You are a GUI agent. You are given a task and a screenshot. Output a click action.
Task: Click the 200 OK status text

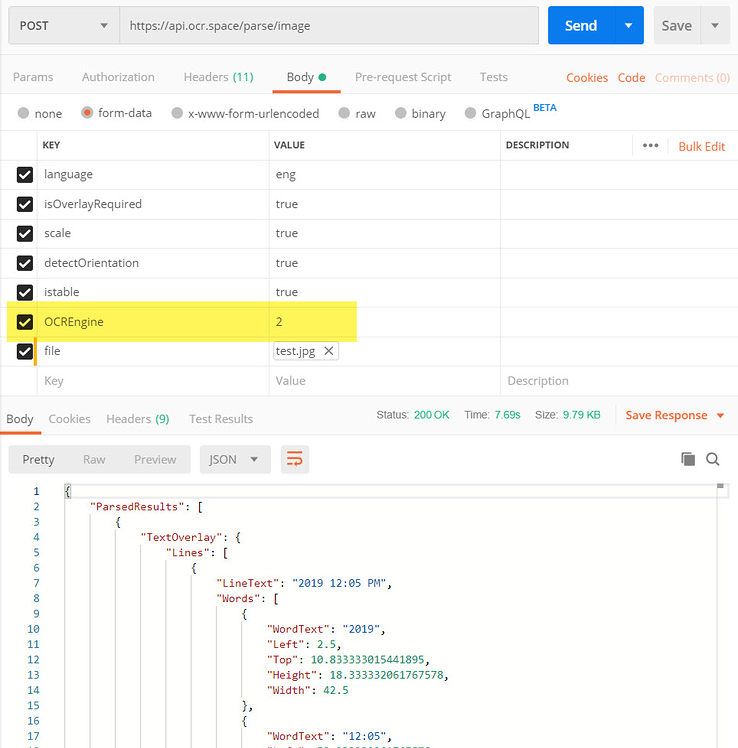point(431,415)
